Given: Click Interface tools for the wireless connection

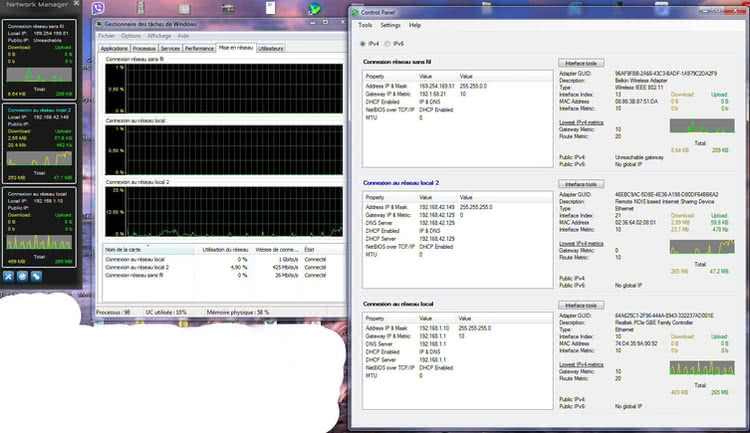Looking at the screenshot, I should 581,63.
